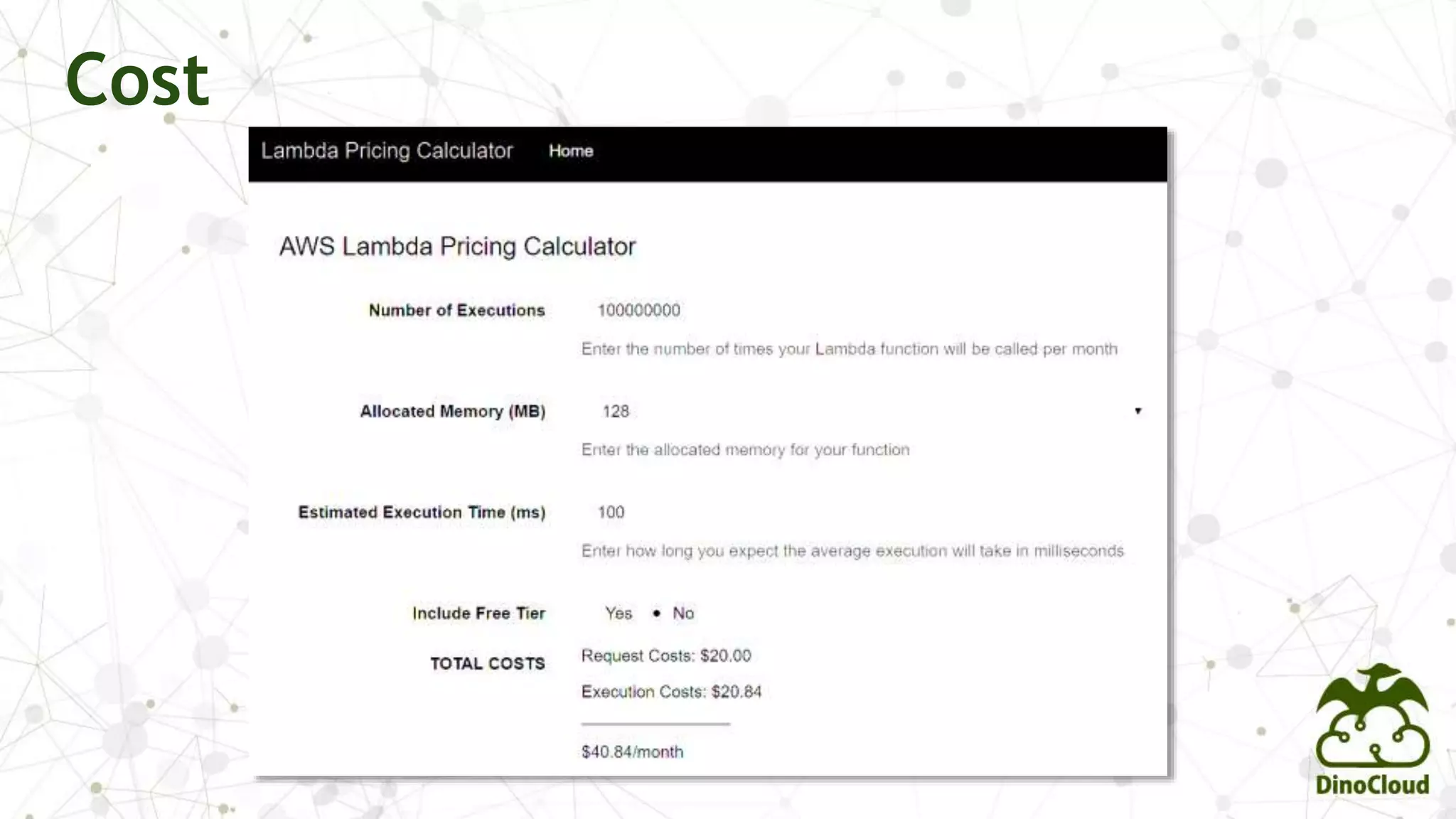Click the TOTAL COSTS label
This screenshot has width=1456, height=819.
point(487,663)
